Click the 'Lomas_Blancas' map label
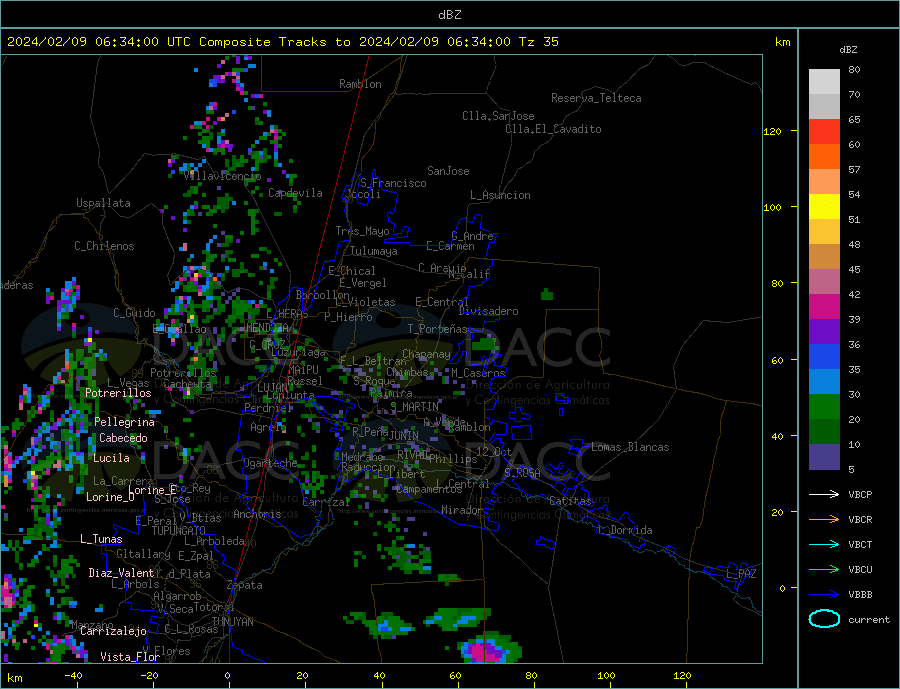 [x=630, y=447]
